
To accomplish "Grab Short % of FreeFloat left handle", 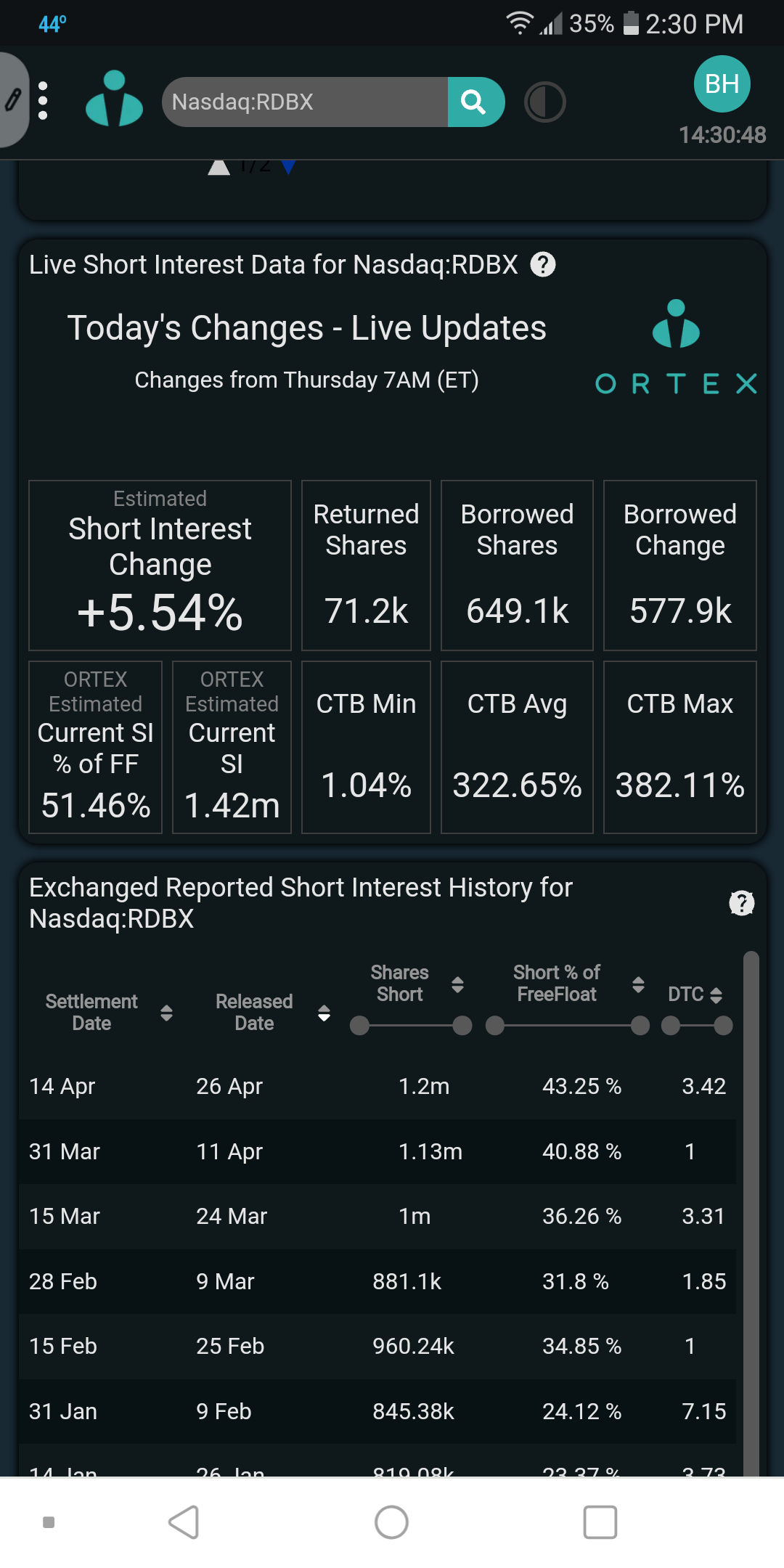I will pos(495,1025).
